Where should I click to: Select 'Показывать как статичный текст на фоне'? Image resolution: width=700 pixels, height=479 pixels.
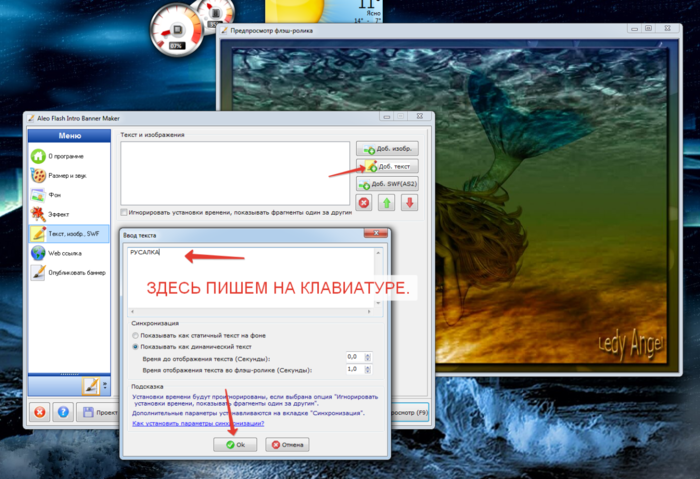click(136, 335)
